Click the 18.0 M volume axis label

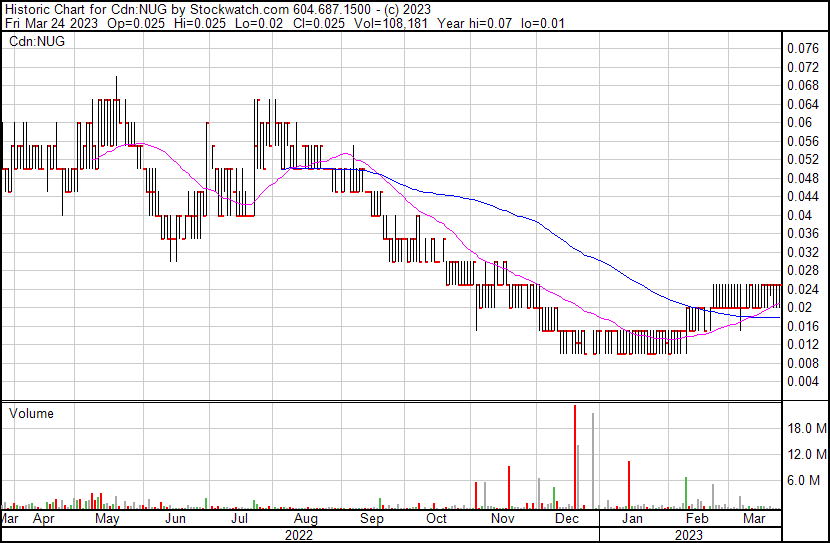click(x=805, y=428)
